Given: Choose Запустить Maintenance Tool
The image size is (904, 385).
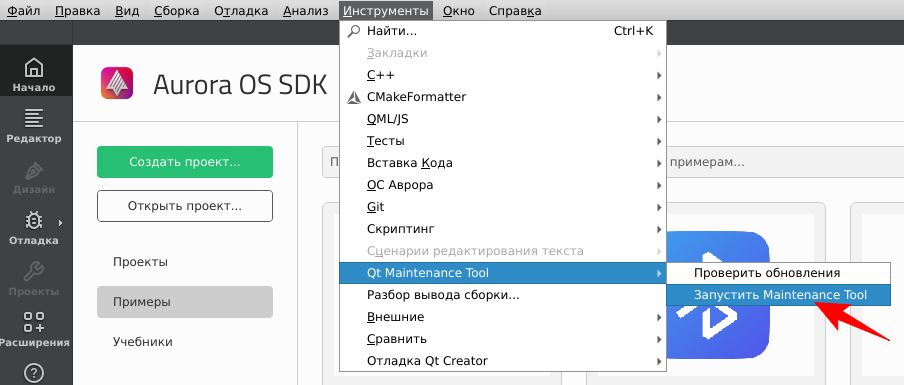Looking at the screenshot, I should coord(778,295).
